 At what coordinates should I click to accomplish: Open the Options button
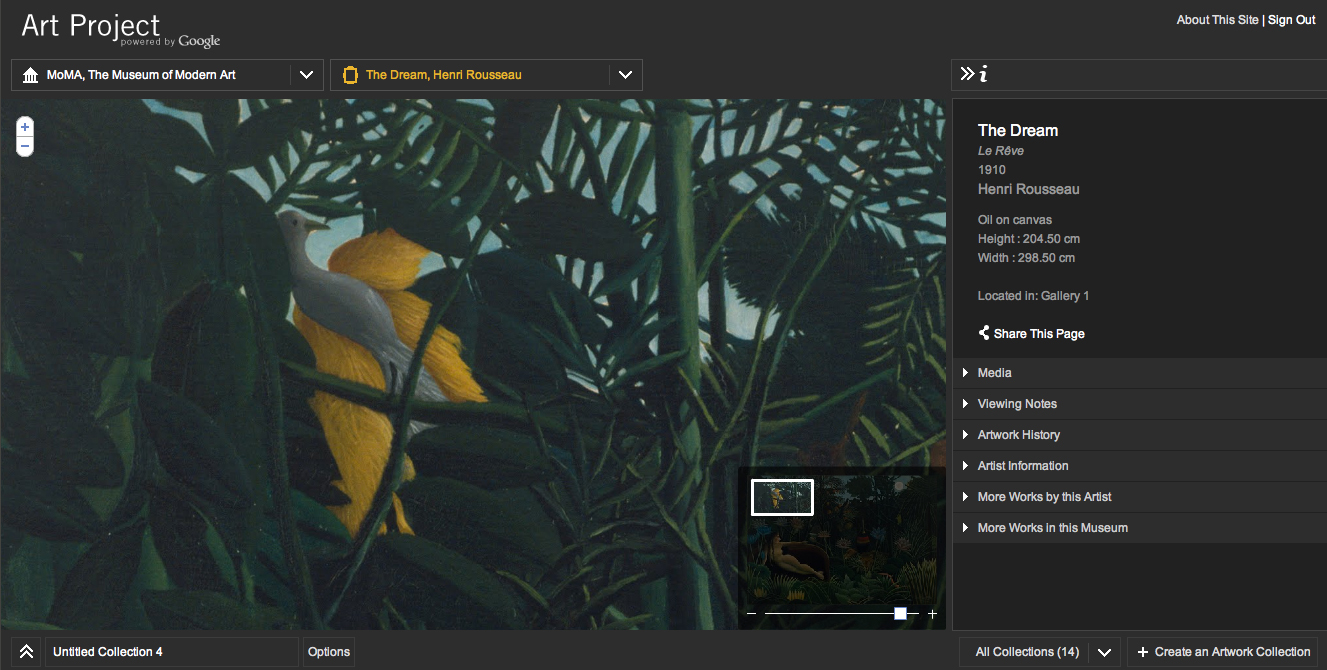click(x=329, y=652)
